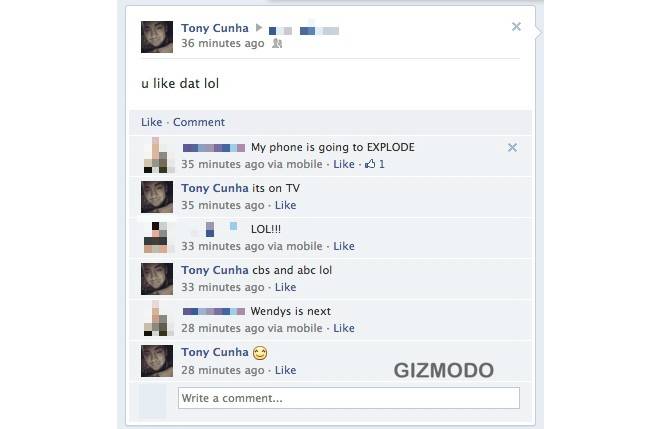Click in the 'Write a comment...' field

pos(349,398)
